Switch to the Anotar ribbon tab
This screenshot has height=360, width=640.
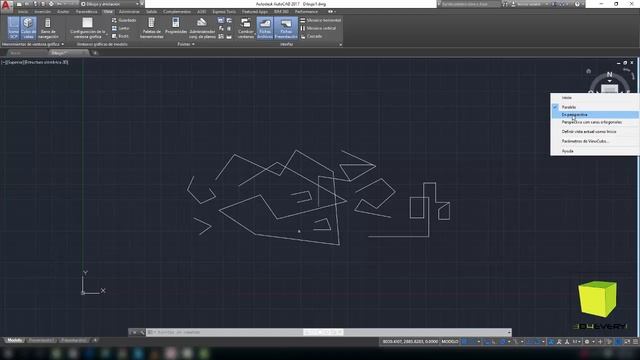63,12
